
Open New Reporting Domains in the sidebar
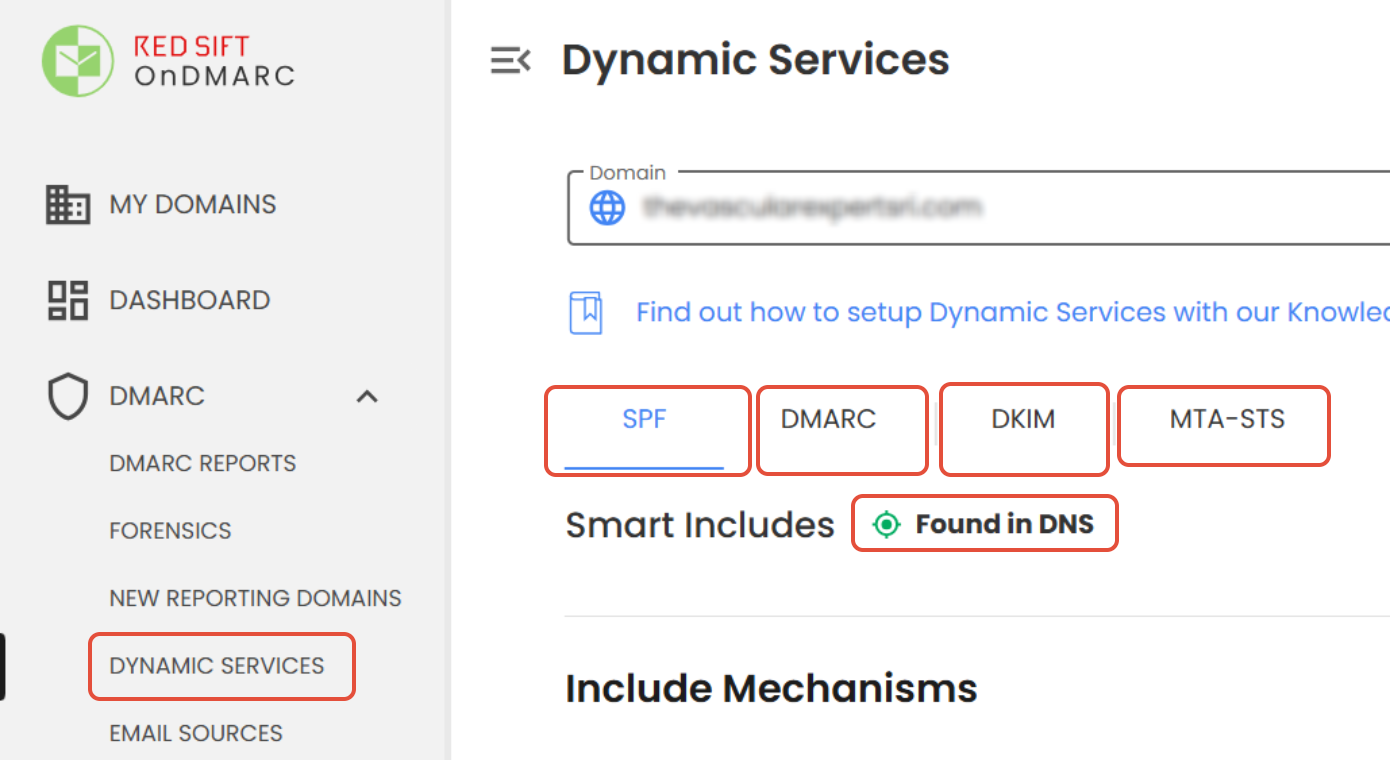click(255, 598)
